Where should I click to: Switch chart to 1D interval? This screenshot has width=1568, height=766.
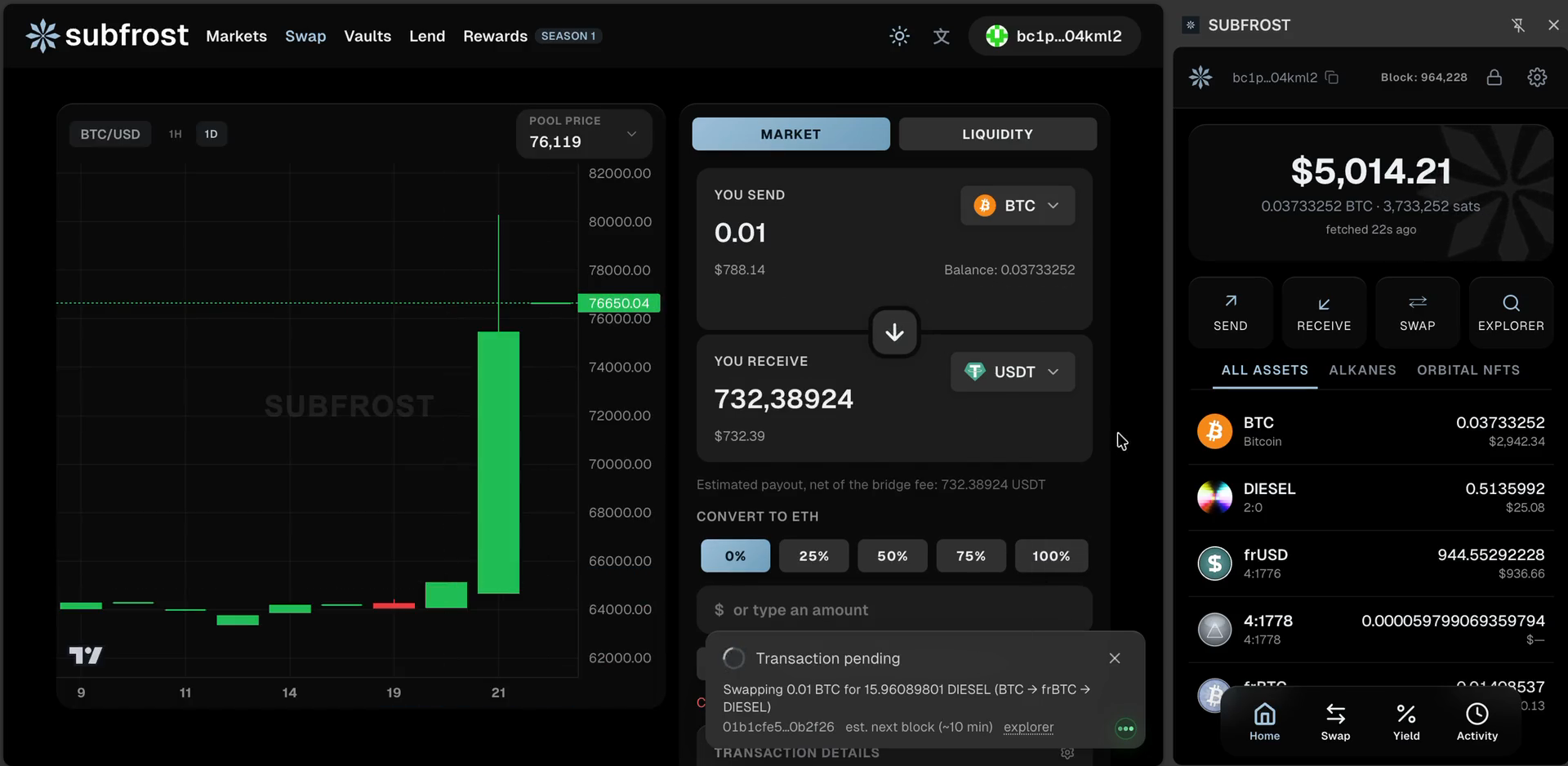[211, 134]
